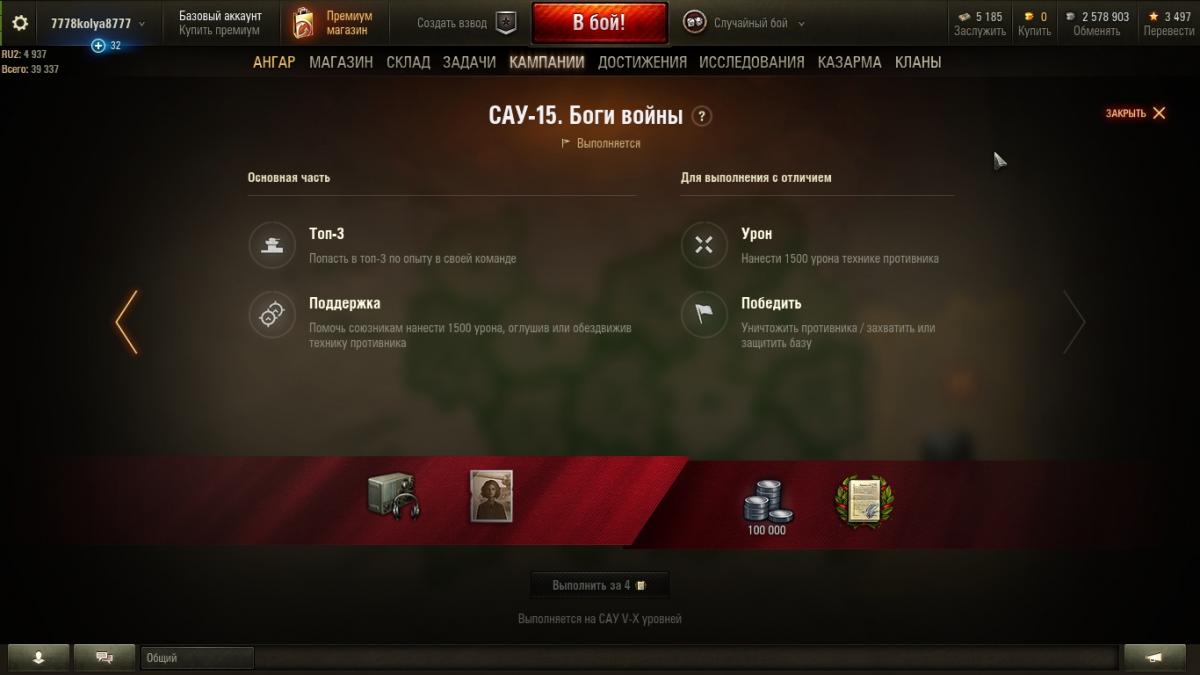
Task: Close the mission view via ЗАКРЫТЬ
Action: point(1136,113)
